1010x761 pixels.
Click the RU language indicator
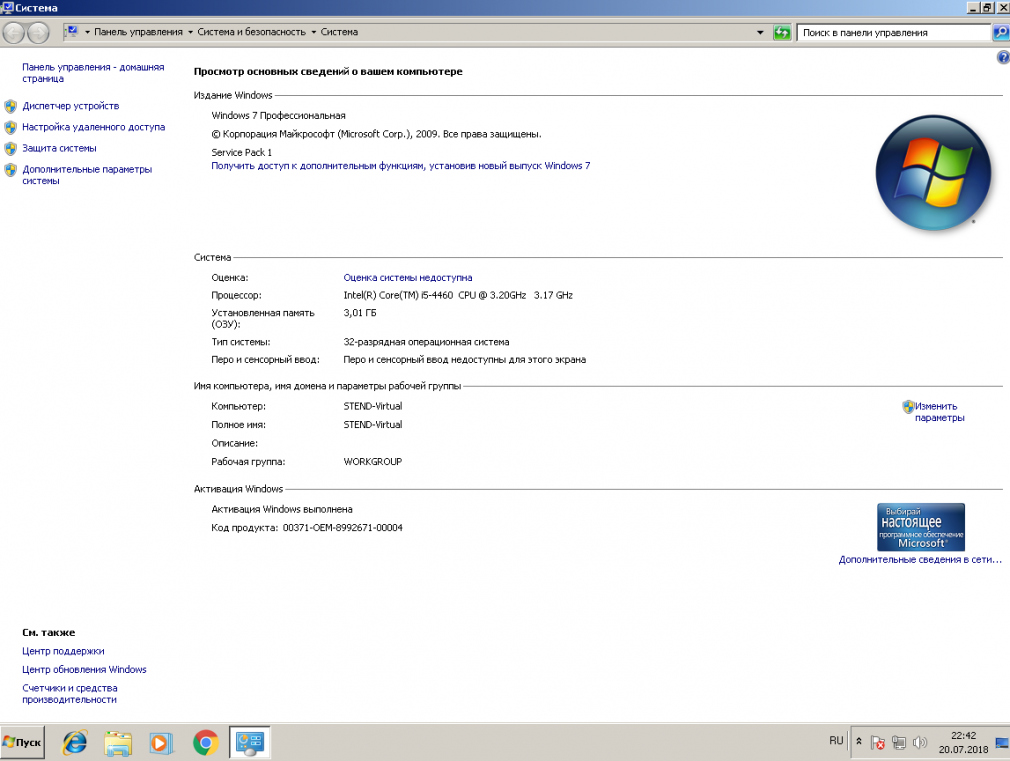[836, 741]
